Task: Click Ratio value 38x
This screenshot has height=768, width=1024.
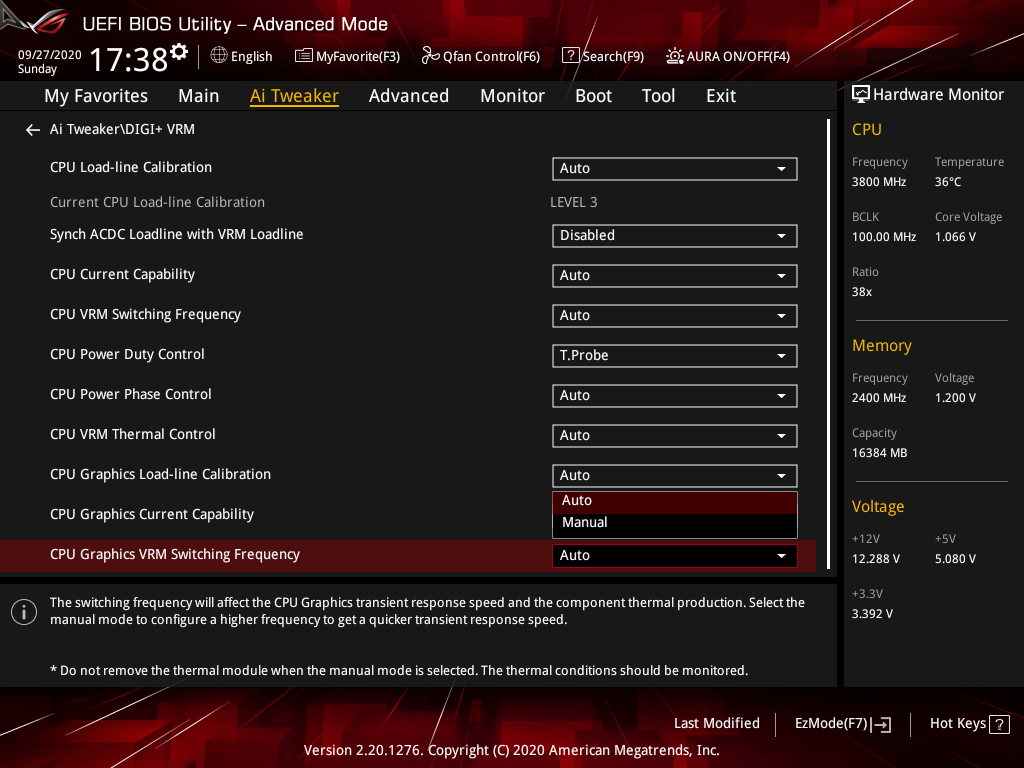Action: click(861, 292)
